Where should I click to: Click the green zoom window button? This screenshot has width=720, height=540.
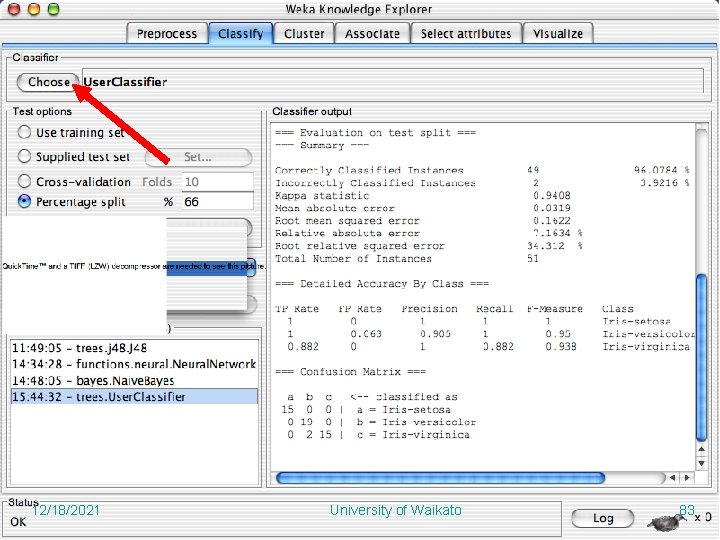[54, 9]
